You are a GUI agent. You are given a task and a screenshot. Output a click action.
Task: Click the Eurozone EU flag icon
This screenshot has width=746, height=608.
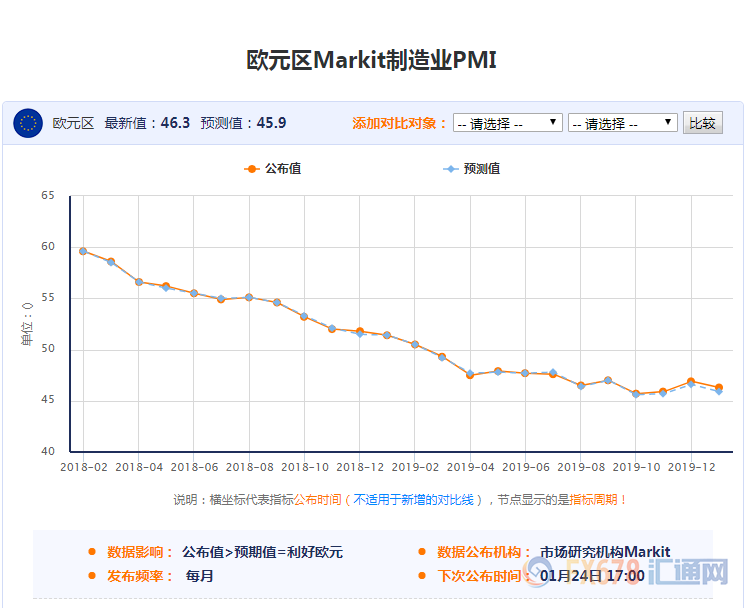coord(28,123)
